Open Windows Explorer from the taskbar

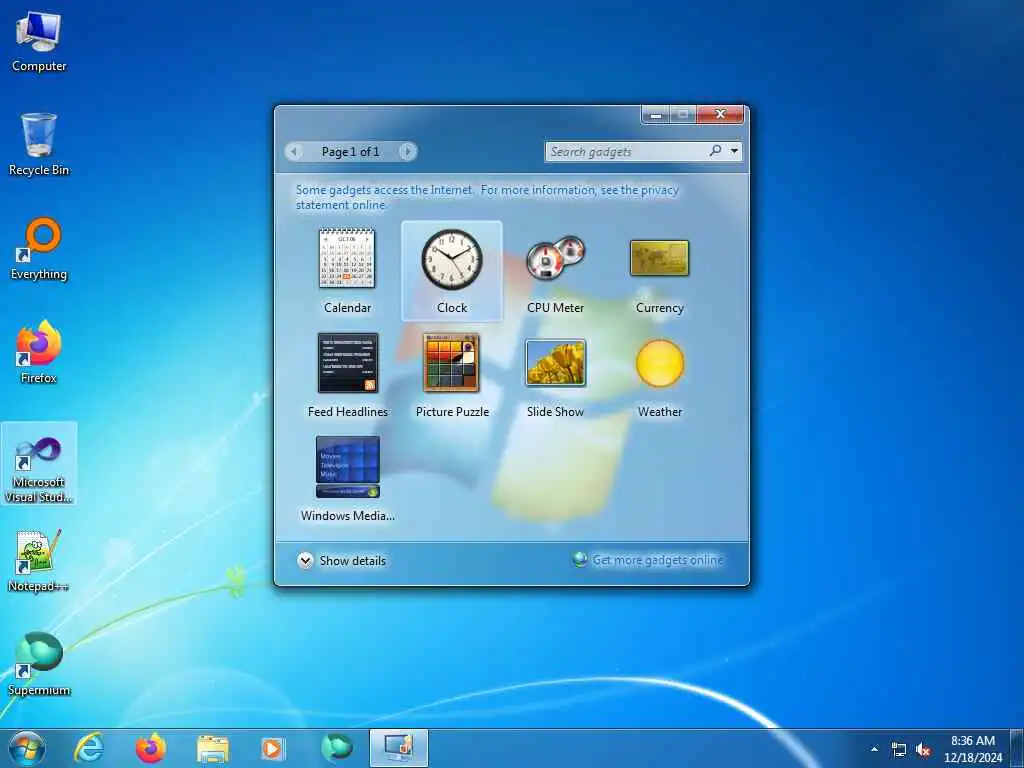213,748
